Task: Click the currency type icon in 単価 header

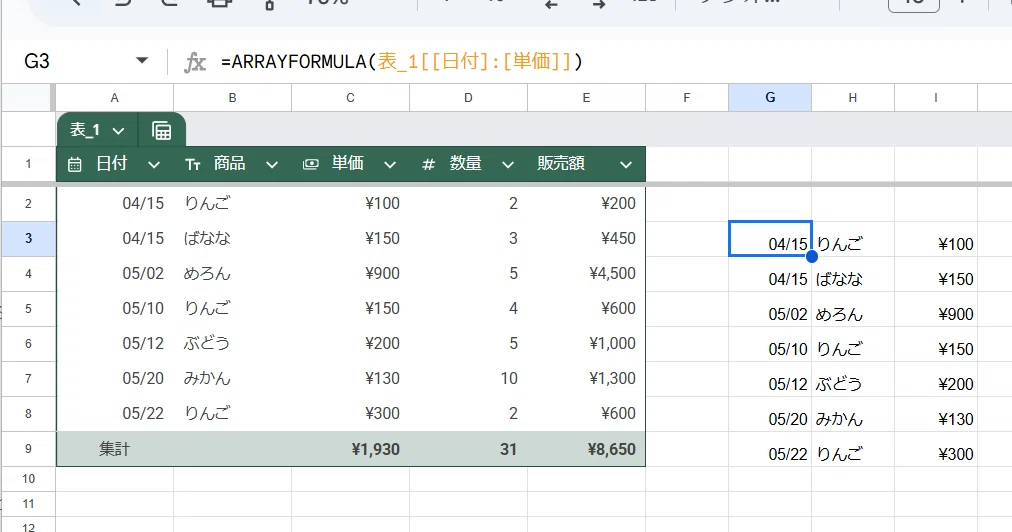Action: [310, 164]
